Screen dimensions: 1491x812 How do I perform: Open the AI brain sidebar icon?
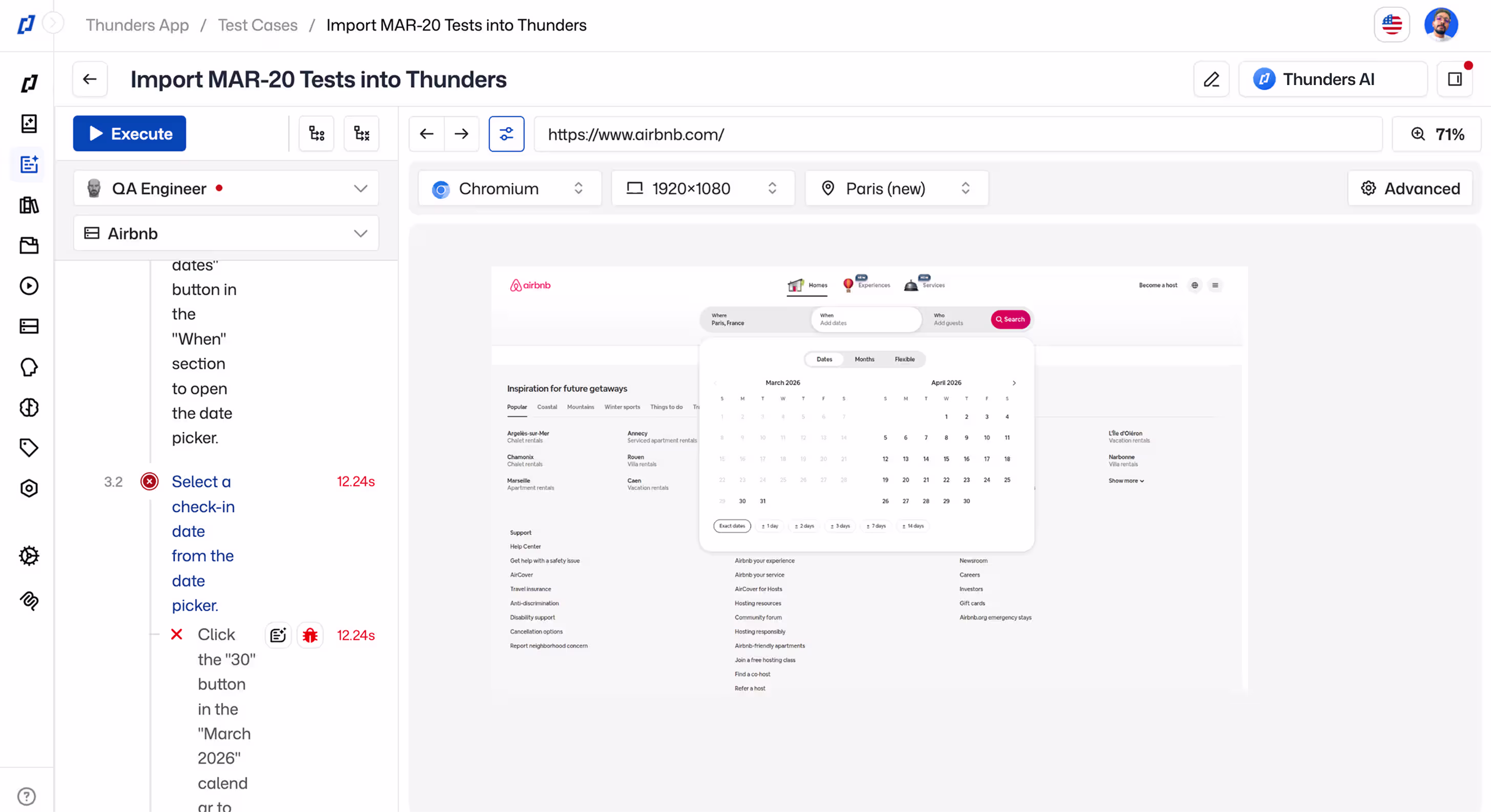[x=29, y=407]
